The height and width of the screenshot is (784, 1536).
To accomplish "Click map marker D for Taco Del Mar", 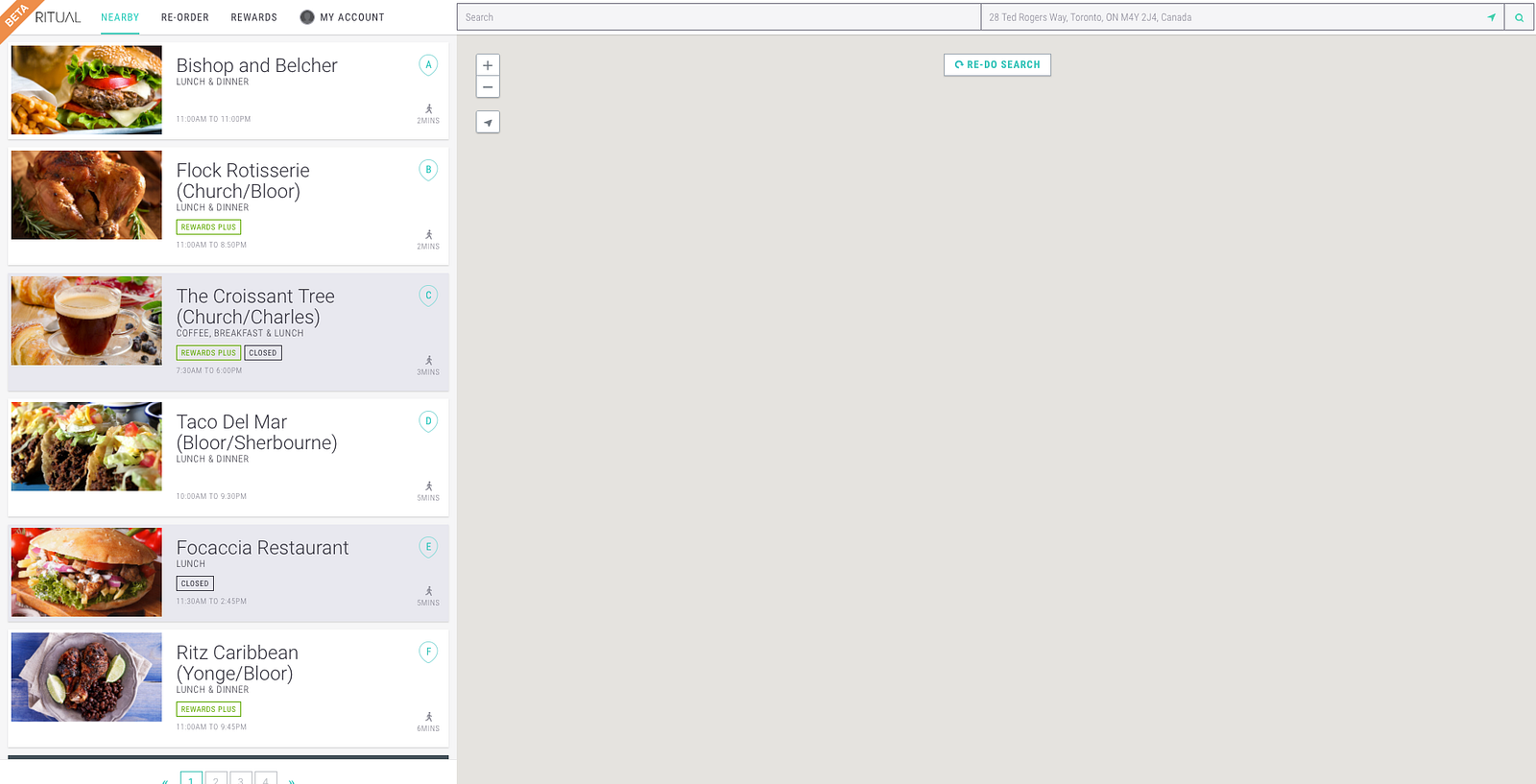I will pos(428,421).
